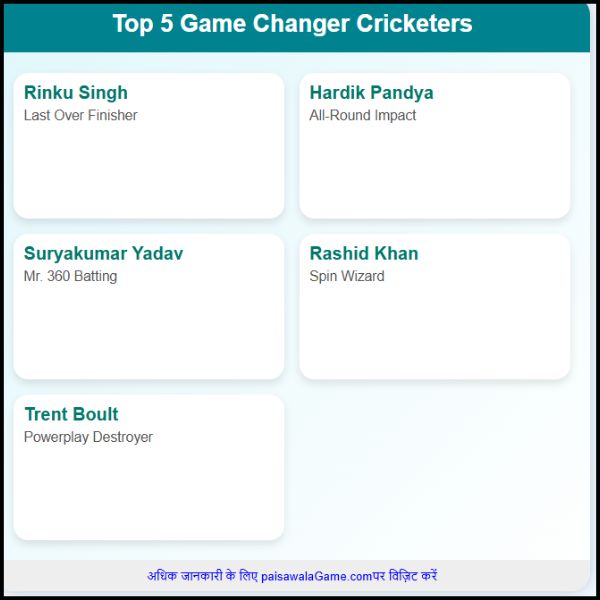
Task: Select the Powerplay Destroyer subtitle
Action: (88, 437)
